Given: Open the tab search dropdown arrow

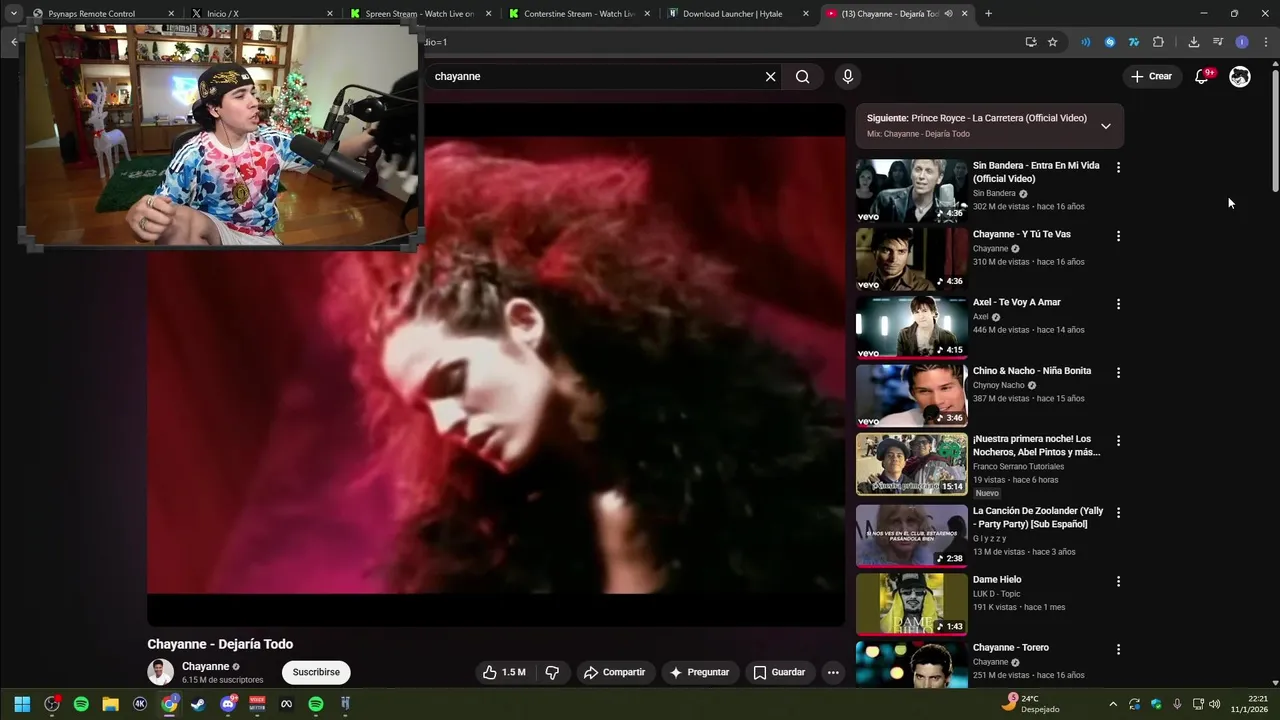Looking at the screenshot, I should point(14,14).
